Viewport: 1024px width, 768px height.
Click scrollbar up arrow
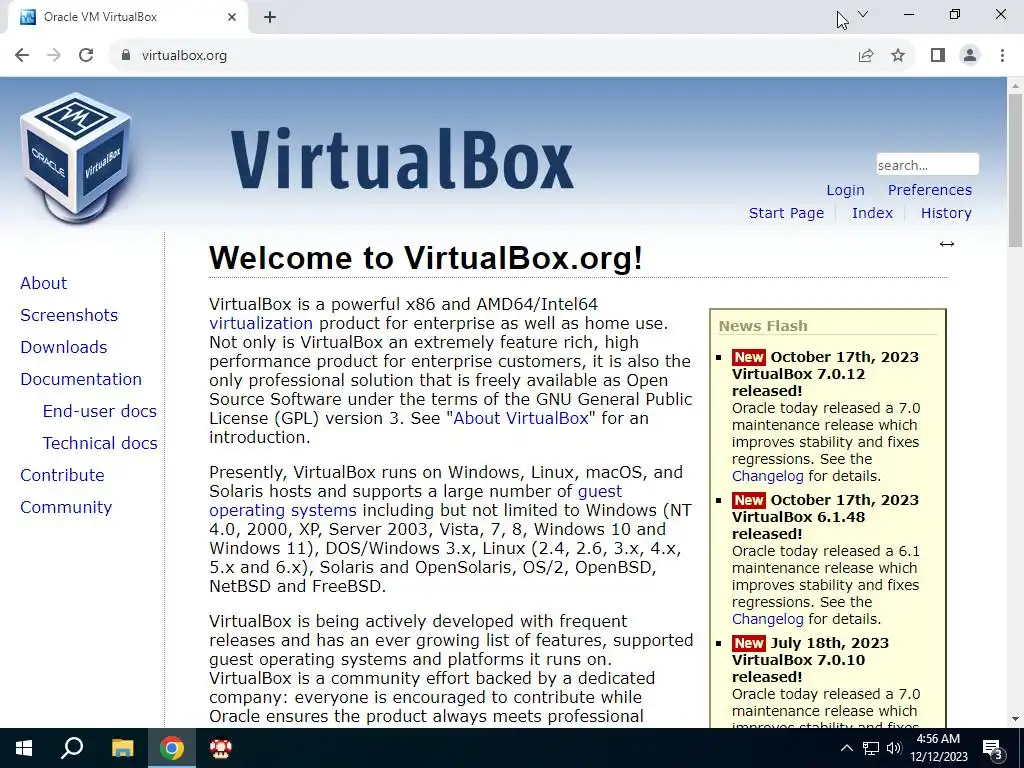1015,85
